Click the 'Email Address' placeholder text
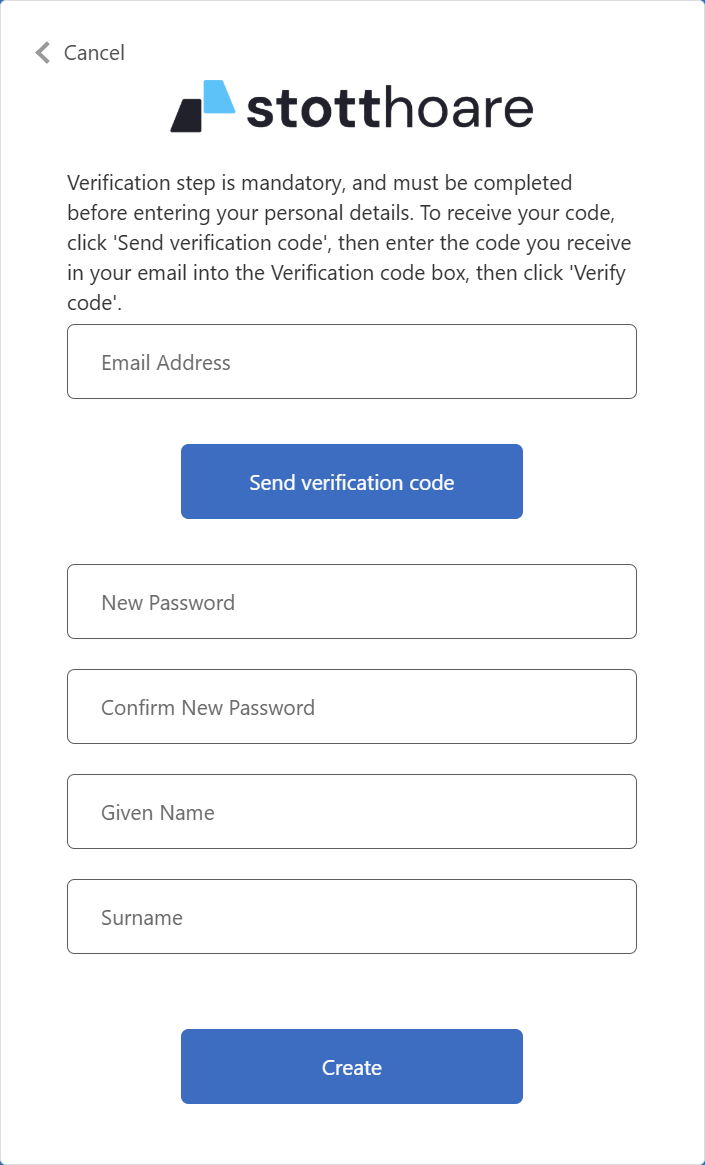705x1165 pixels. [166, 363]
